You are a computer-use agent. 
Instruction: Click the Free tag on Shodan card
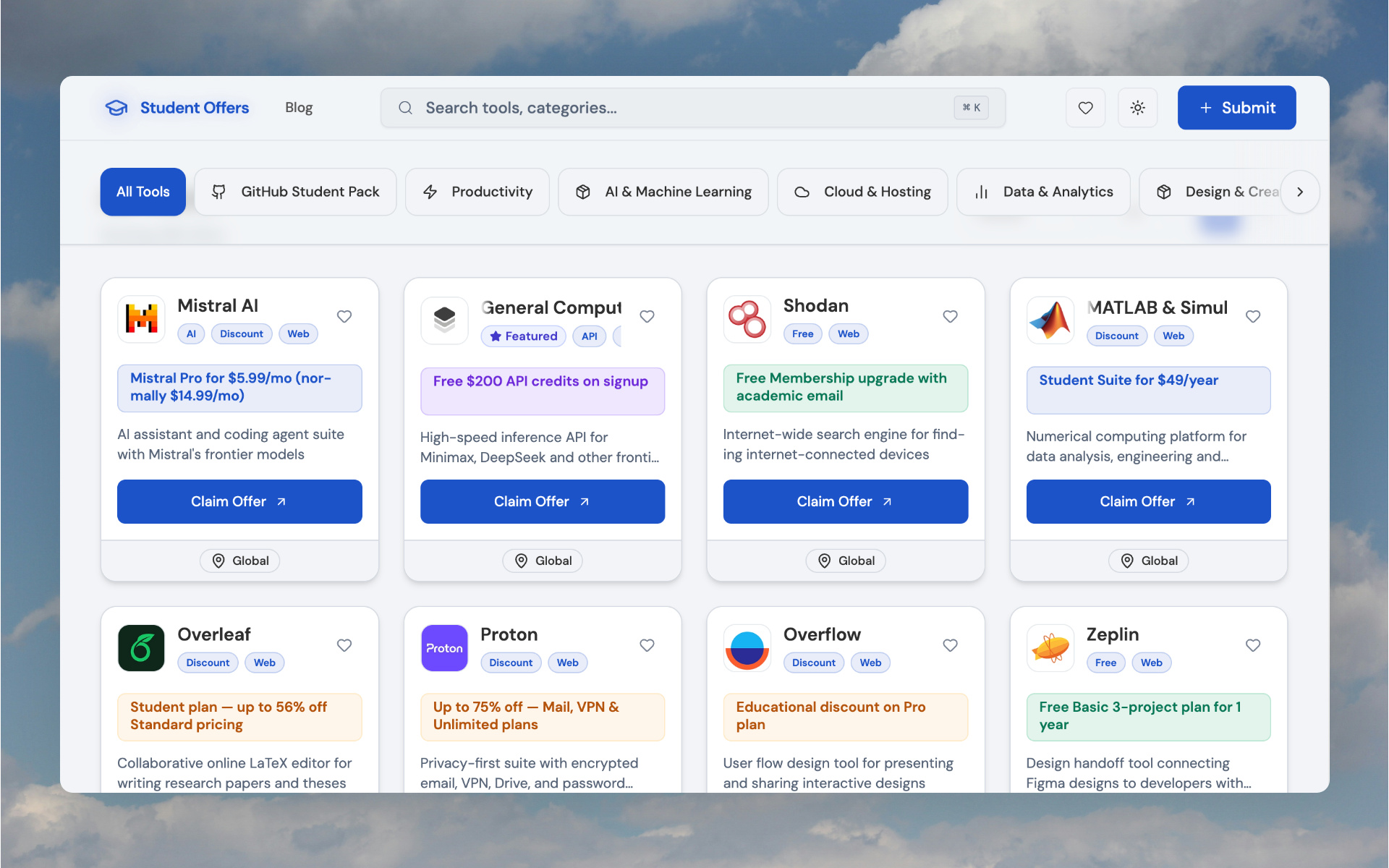pos(802,334)
